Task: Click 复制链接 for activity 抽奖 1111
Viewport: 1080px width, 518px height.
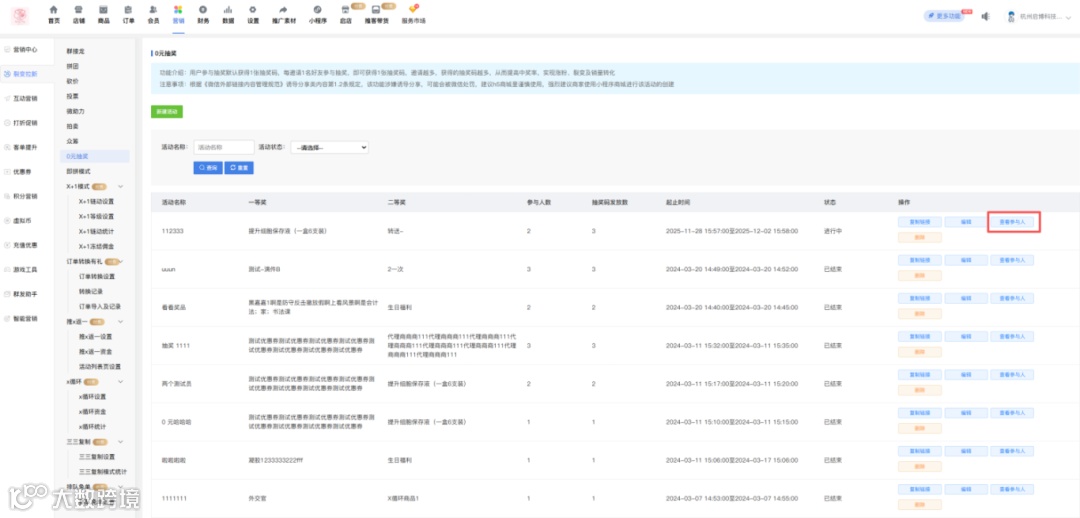Action: coord(920,336)
